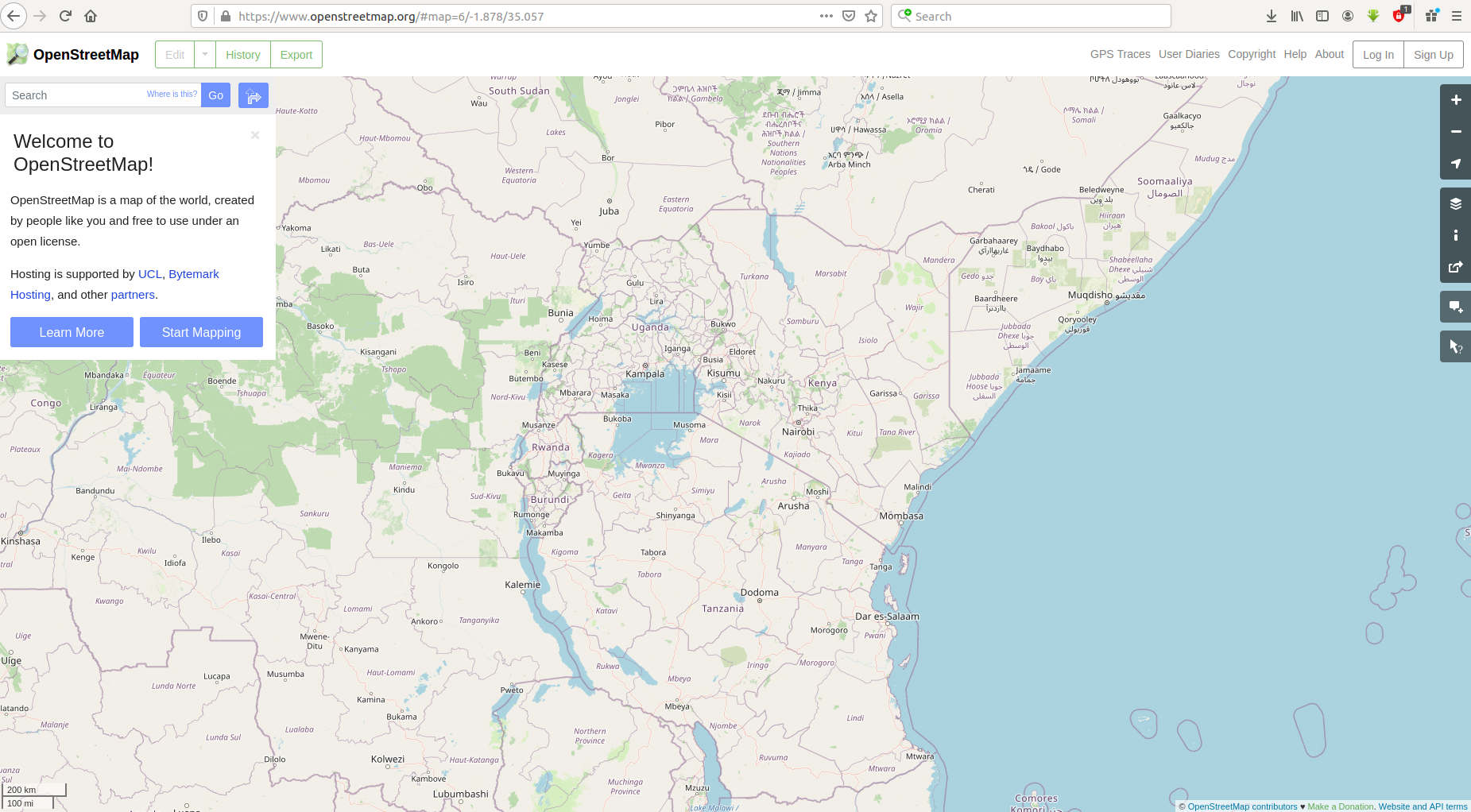Open the Firefox downloads panel
The width and height of the screenshot is (1471, 812).
click(x=1272, y=16)
